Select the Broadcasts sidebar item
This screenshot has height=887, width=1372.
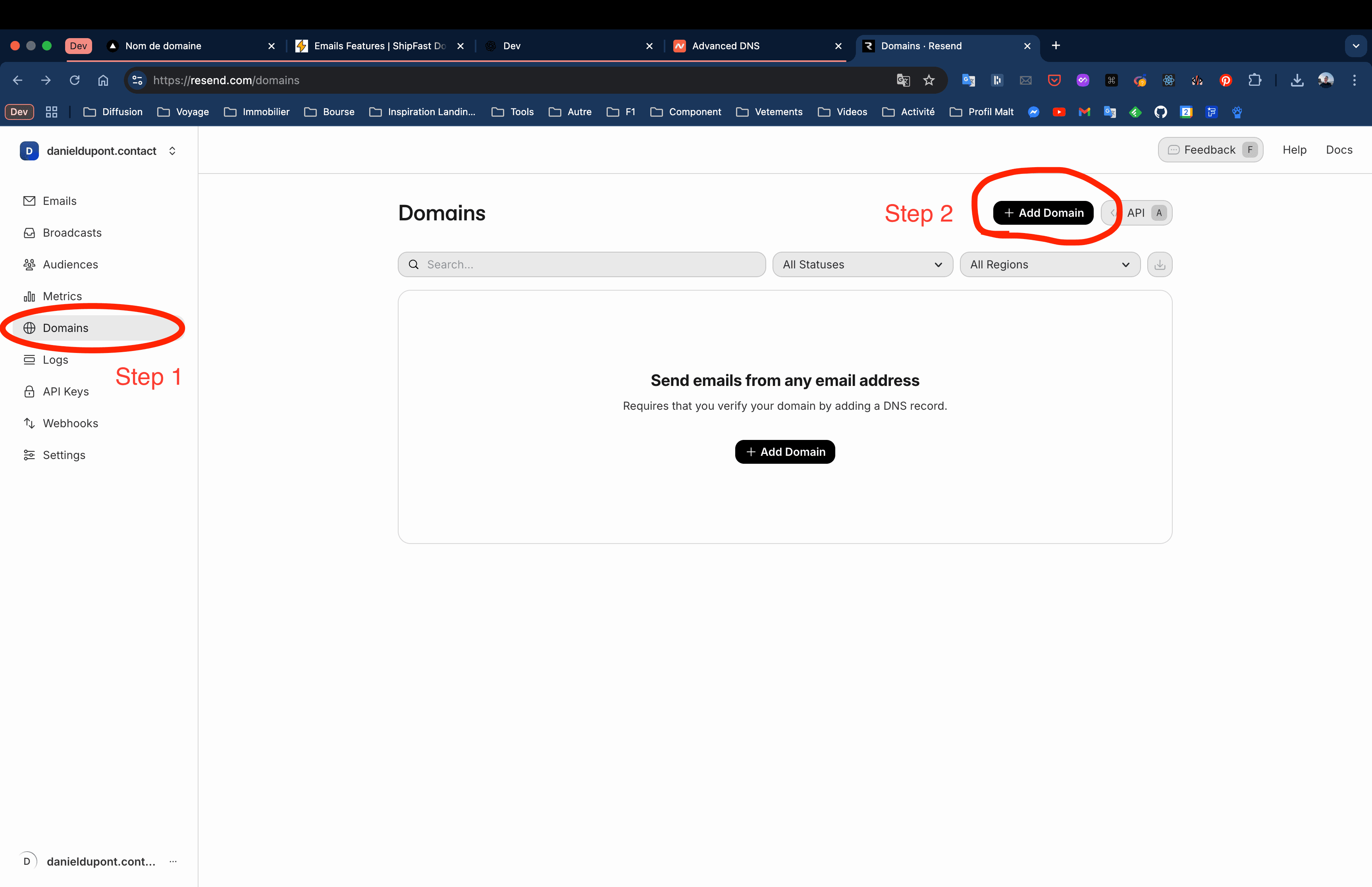point(71,233)
